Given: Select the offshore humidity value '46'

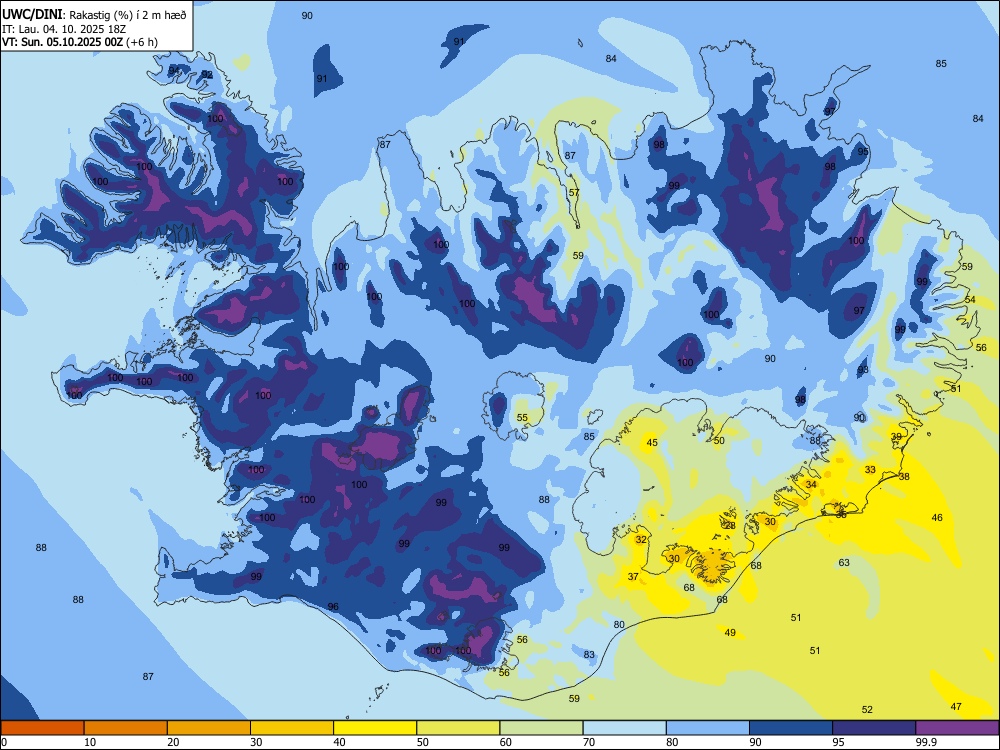Looking at the screenshot, I should point(937,518).
